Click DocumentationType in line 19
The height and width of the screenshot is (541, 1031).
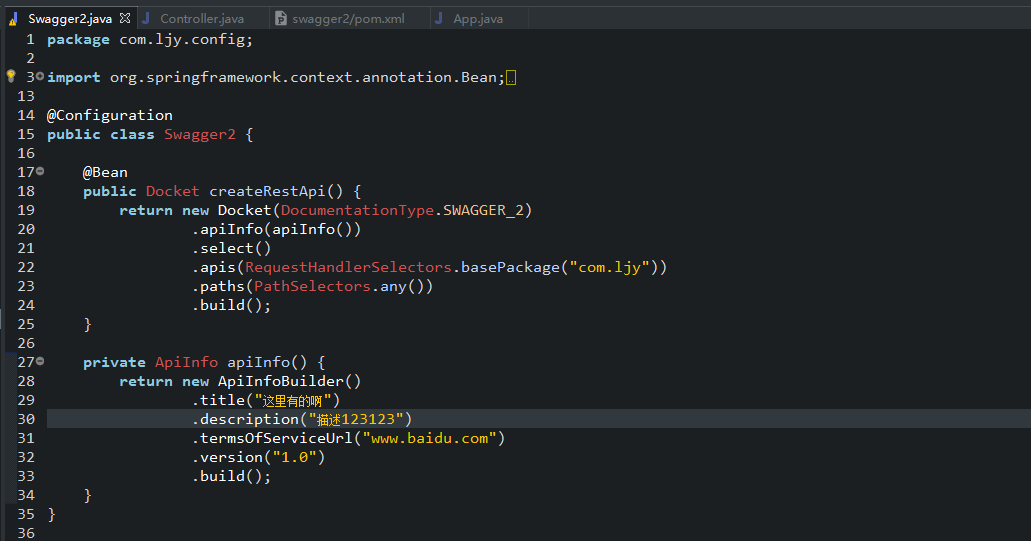[x=358, y=210]
